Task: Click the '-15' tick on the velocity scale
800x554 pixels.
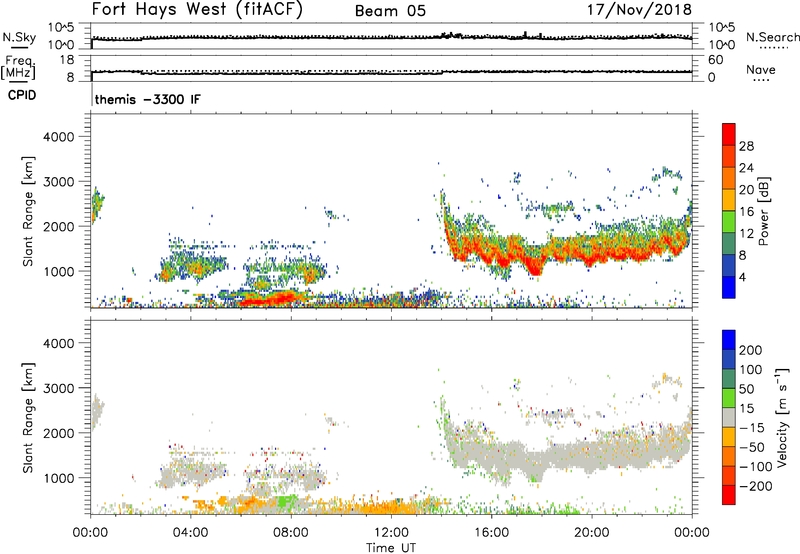Action: (752, 427)
